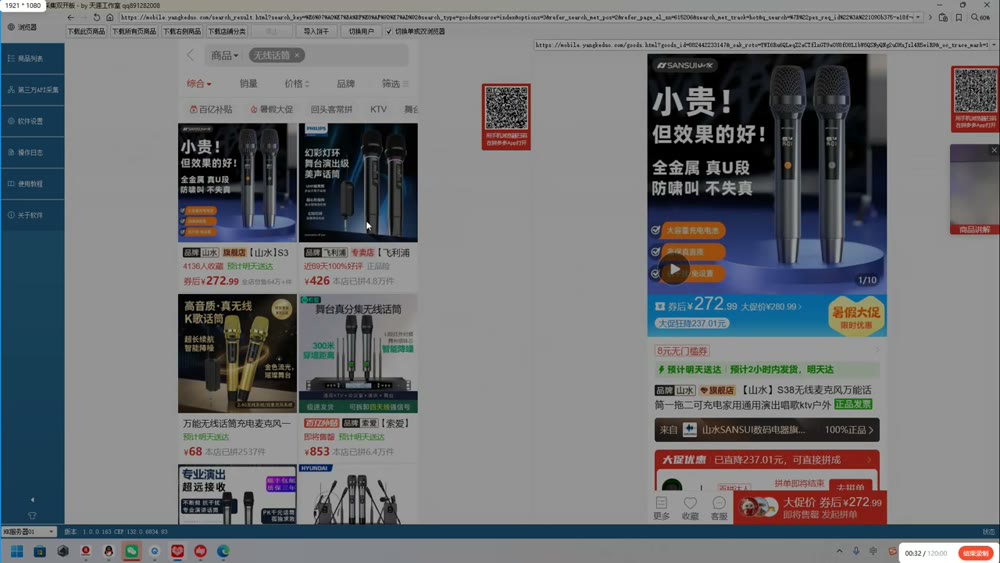This screenshot has height=563, width=1000.
Task: Click the 下载所有页商品 button
Action: point(134,31)
